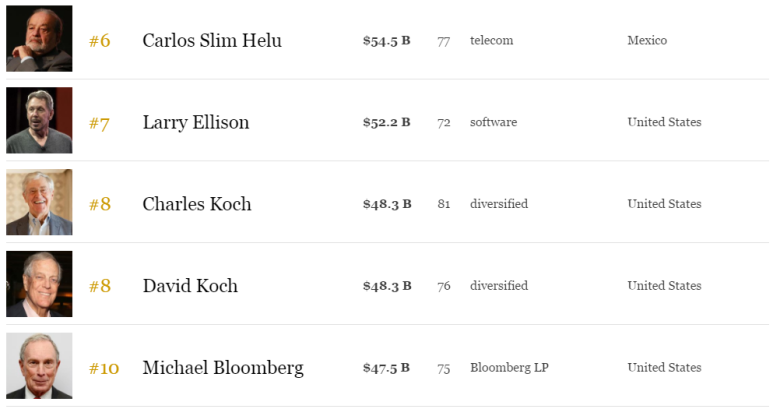773x409 pixels.
Task: Click Larry Ellison's profile photo
Action: click(39, 121)
